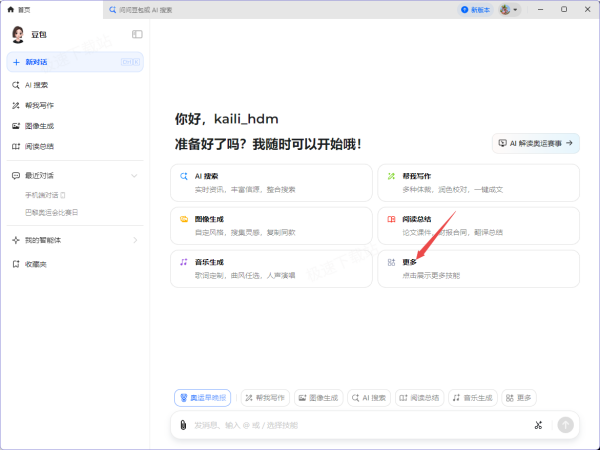Open AI 搜索 in the left sidebar

36,85
